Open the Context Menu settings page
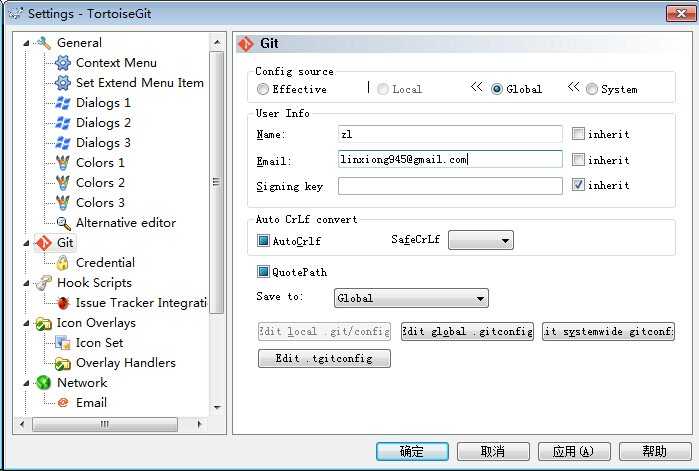Image resolution: width=699 pixels, height=471 pixels. click(116, 63)
